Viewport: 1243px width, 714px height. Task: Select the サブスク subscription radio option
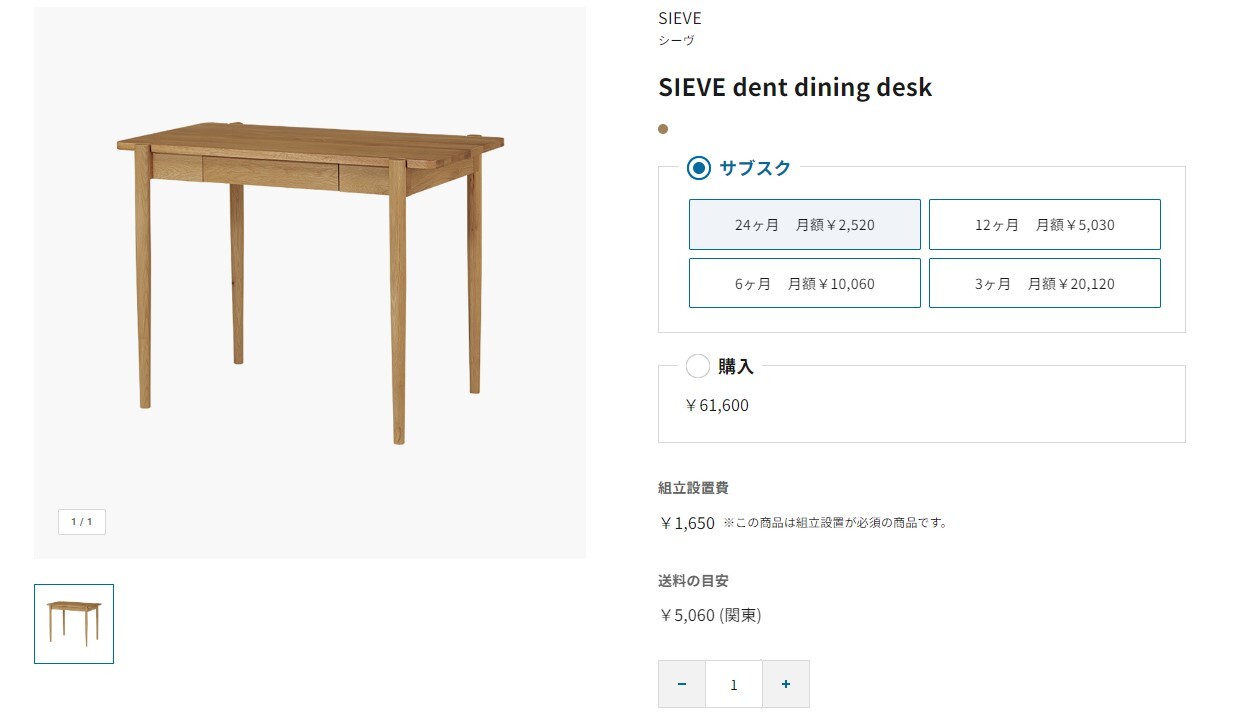point(698,168)
